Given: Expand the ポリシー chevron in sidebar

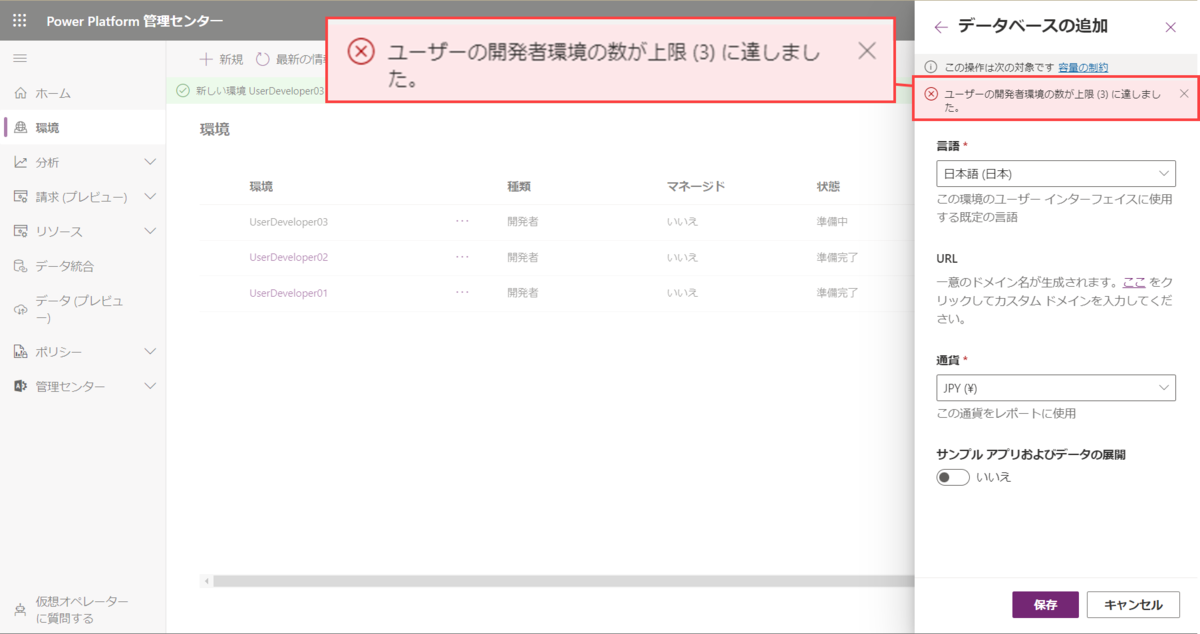Looking at the screenshot, I should click(x=151, y=352).
